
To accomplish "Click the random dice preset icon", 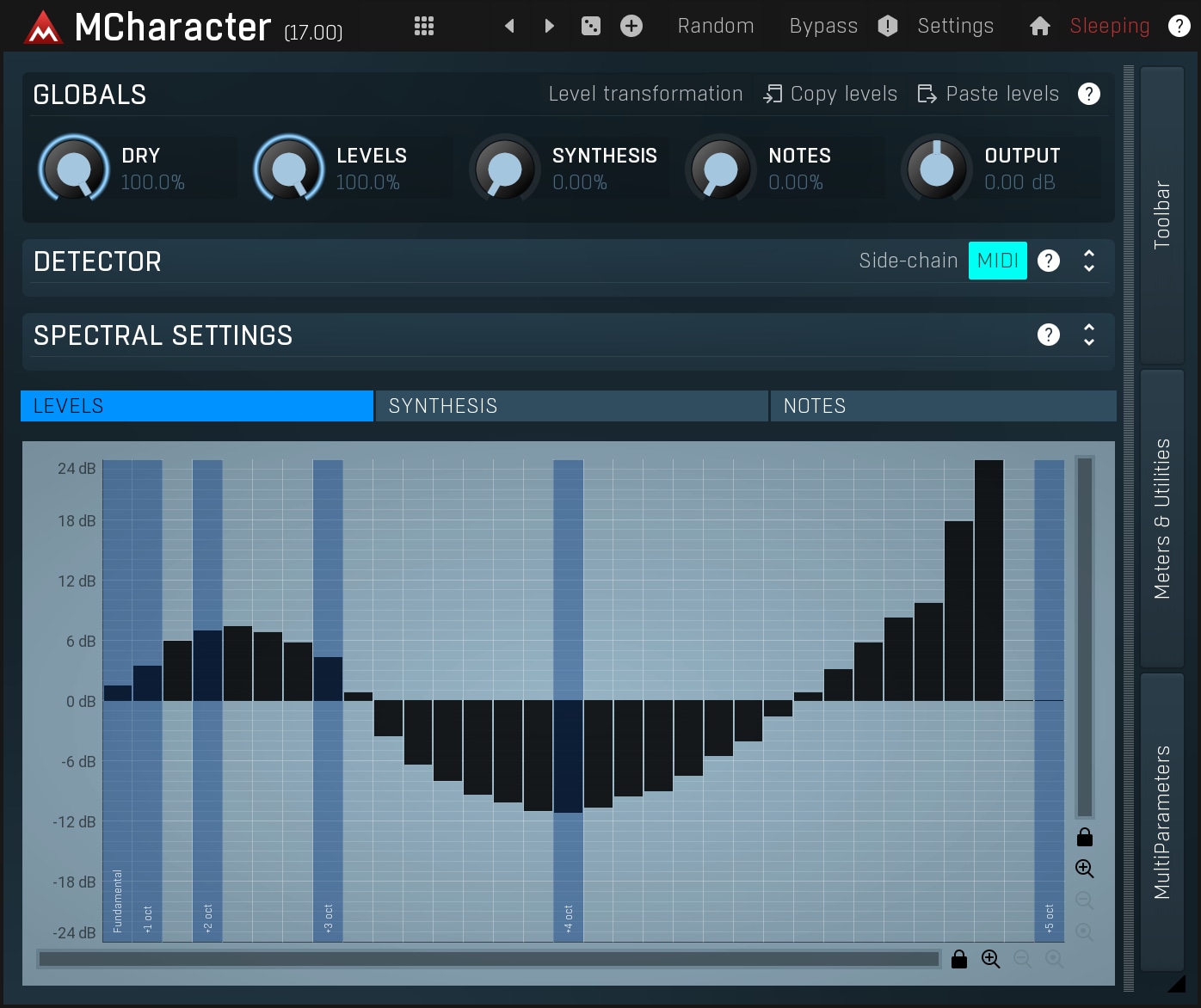I will [591, 26].
